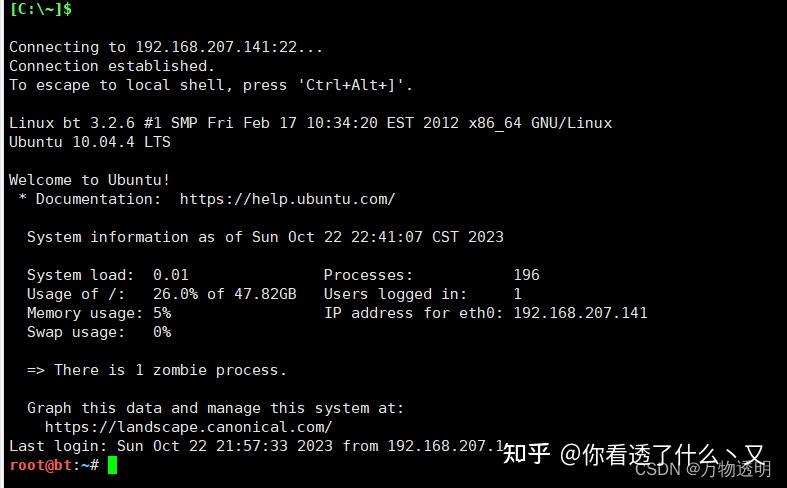Click the Swap usage 0% value
787x488 pixels.
point(162,332)
